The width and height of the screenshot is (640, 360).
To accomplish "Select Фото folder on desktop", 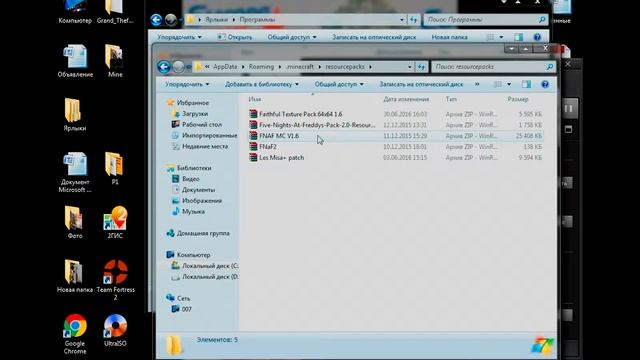I will pos(75,223).
